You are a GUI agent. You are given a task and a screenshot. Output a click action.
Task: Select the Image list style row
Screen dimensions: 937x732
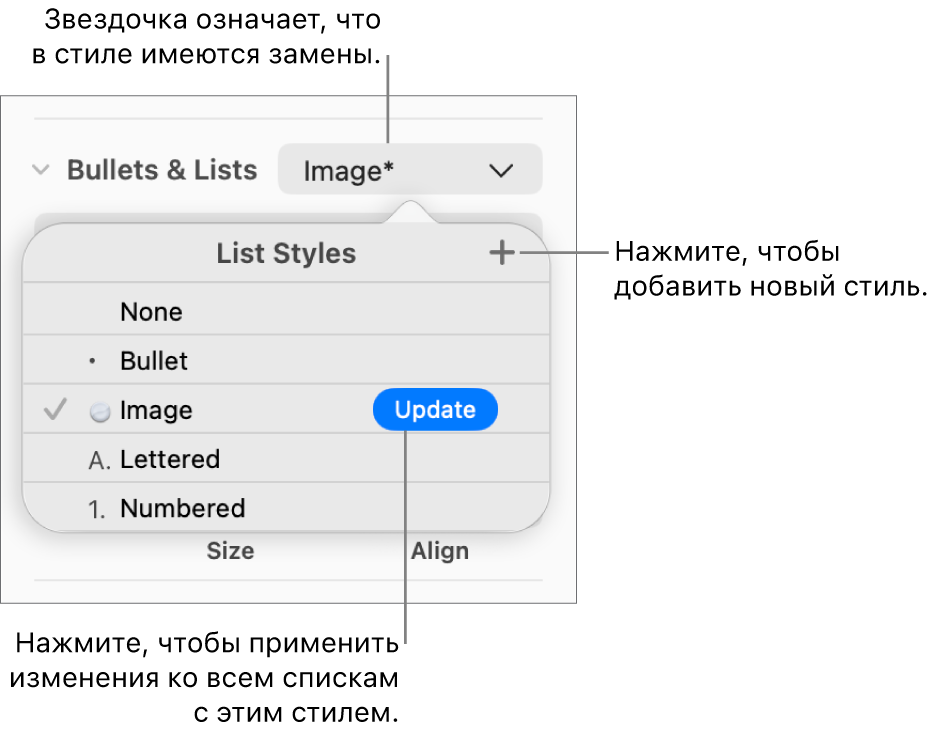[156, 410]
